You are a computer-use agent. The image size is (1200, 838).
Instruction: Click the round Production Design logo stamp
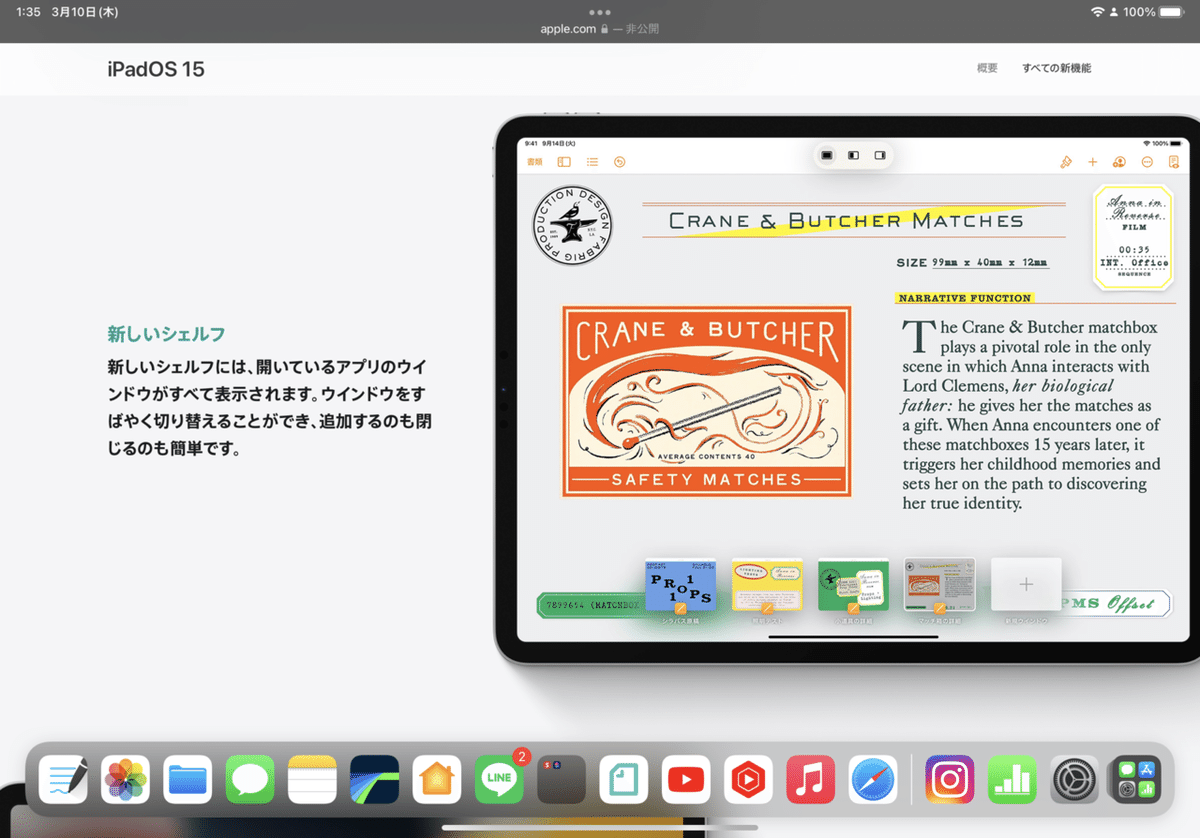click(x=573, y=226)
